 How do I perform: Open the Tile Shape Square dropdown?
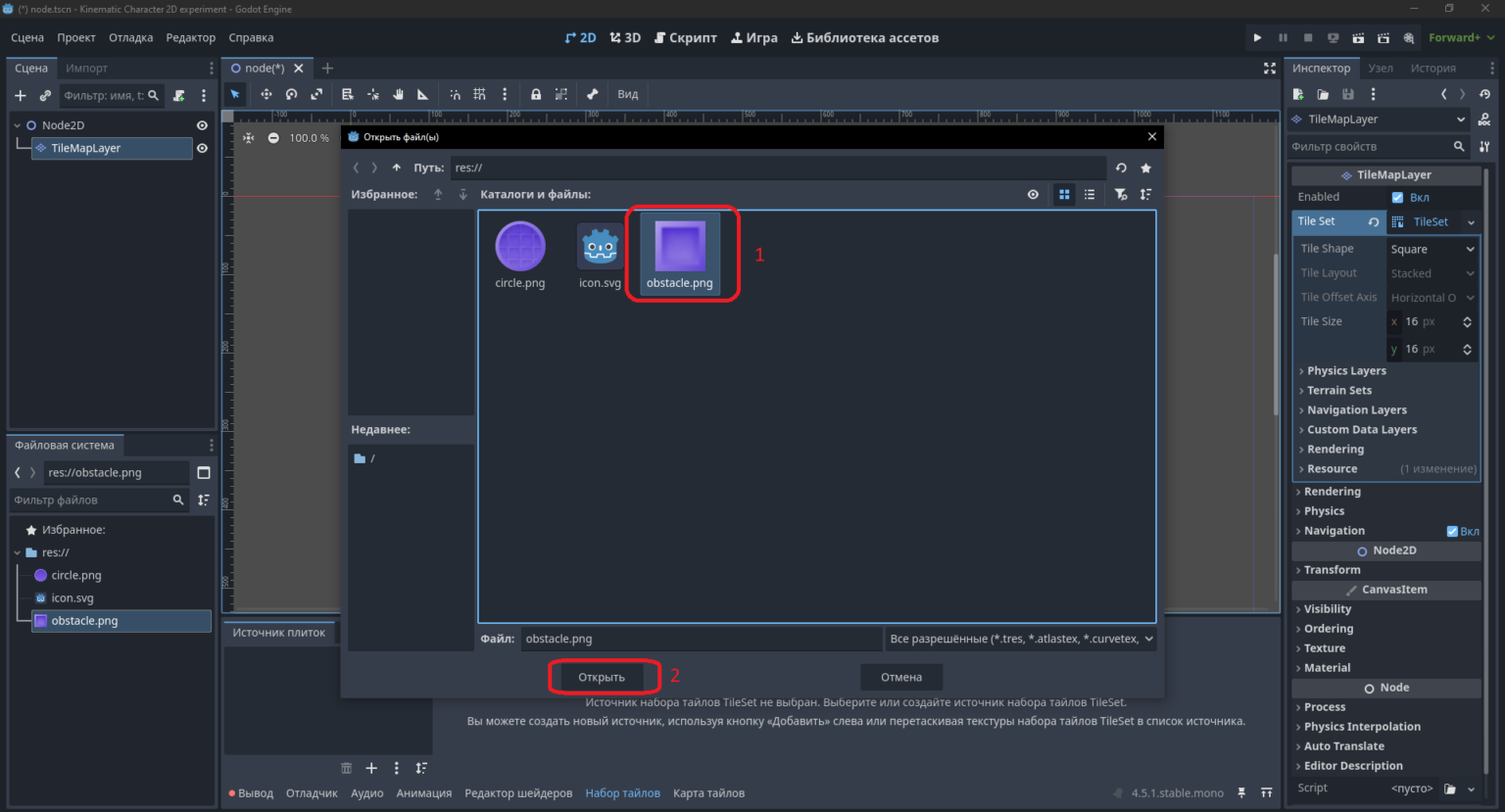point(1432,250)
